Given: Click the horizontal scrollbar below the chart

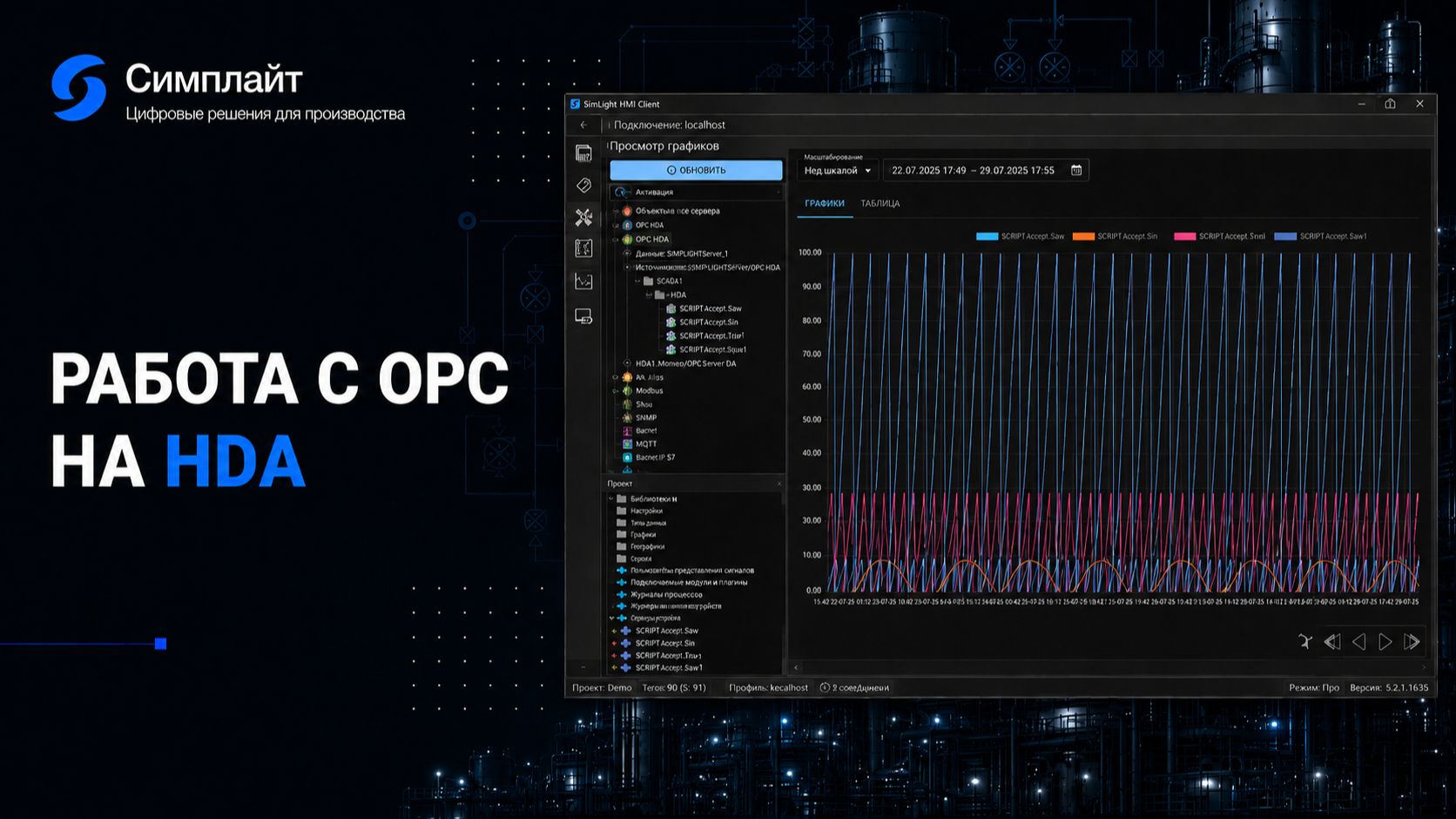Looking at the screenshot, I should click(1111, 667).
